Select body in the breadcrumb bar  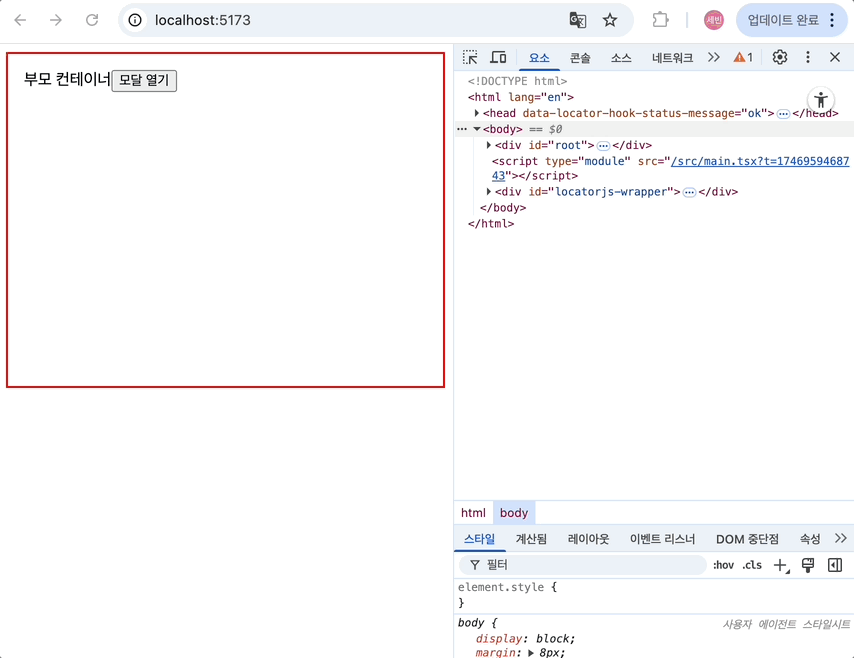pyautogui.click(x=514, y=513)
